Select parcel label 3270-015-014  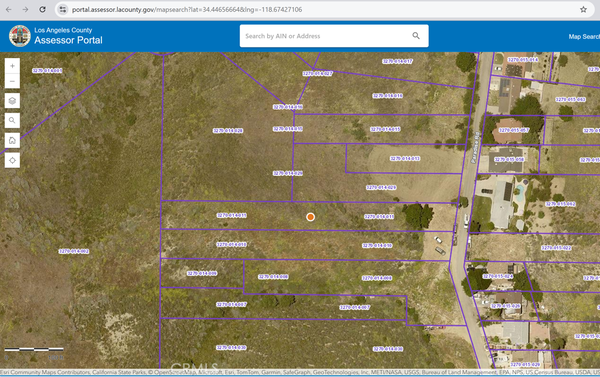523,60
